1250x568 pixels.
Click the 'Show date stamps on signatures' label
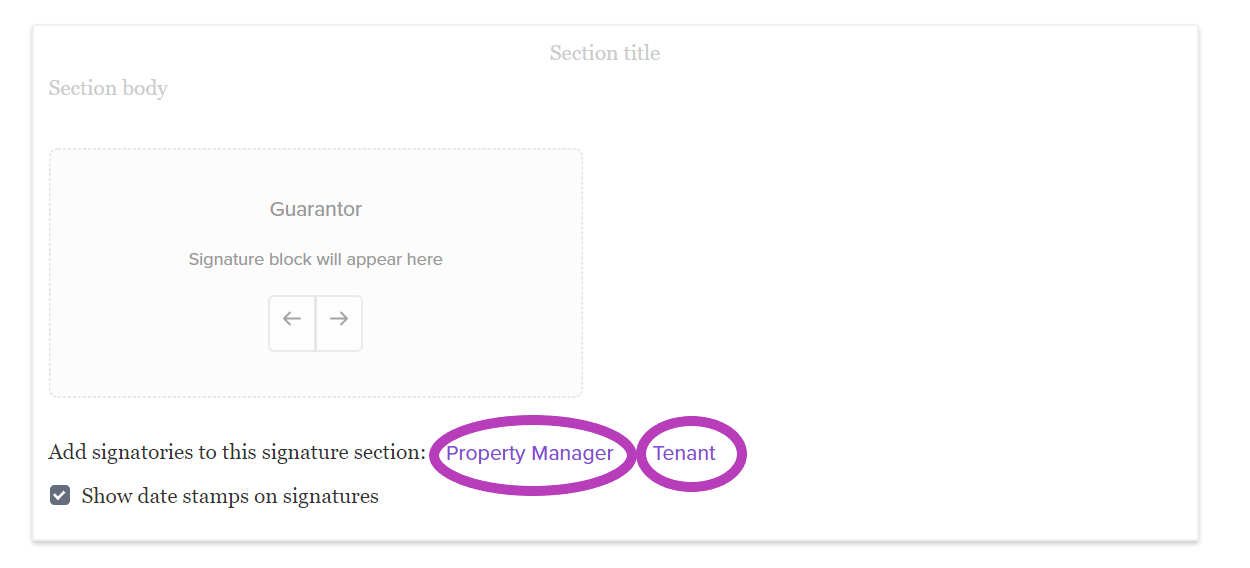pos(230,497)
